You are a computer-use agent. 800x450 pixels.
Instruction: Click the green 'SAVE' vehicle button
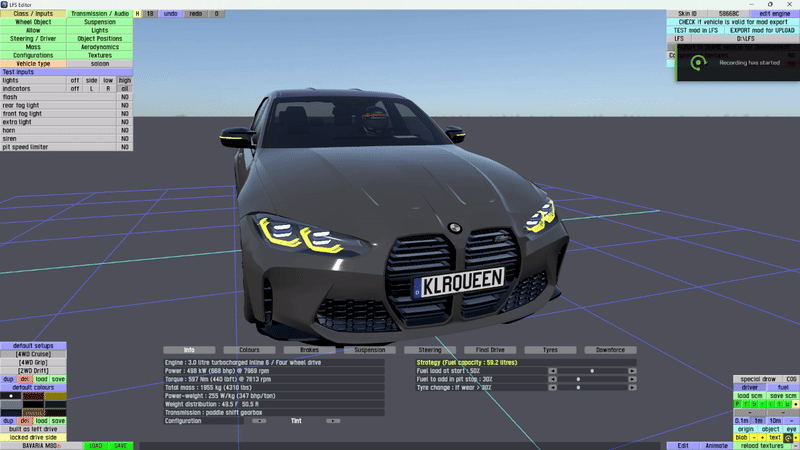(121, 446)
